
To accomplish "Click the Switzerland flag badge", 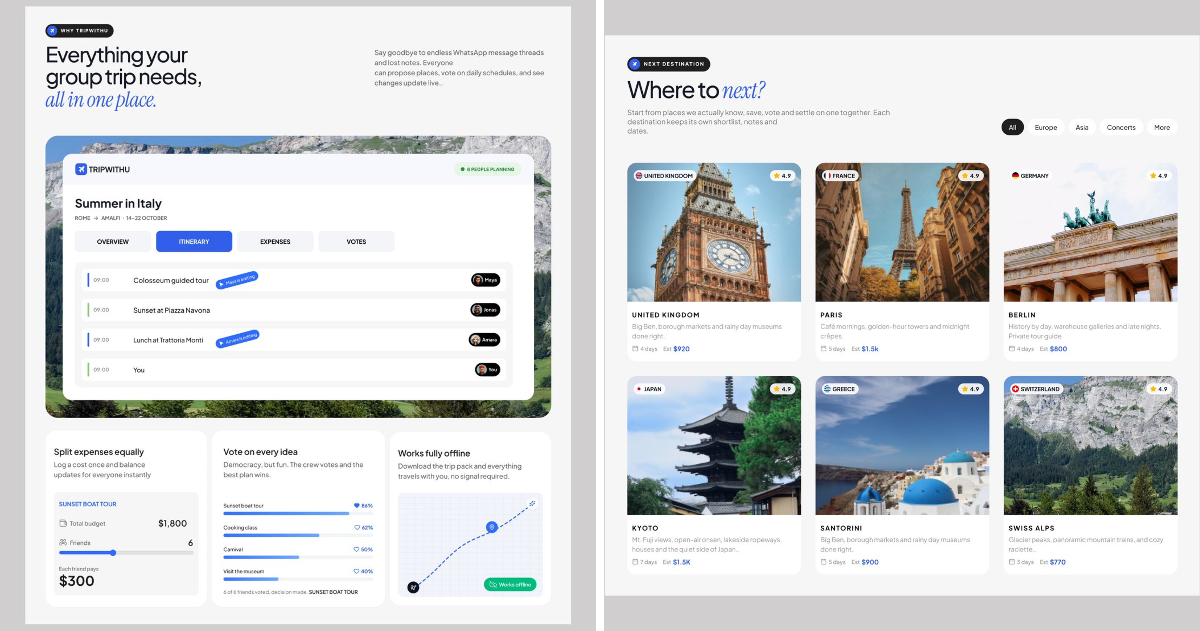I will [1035, 389].
